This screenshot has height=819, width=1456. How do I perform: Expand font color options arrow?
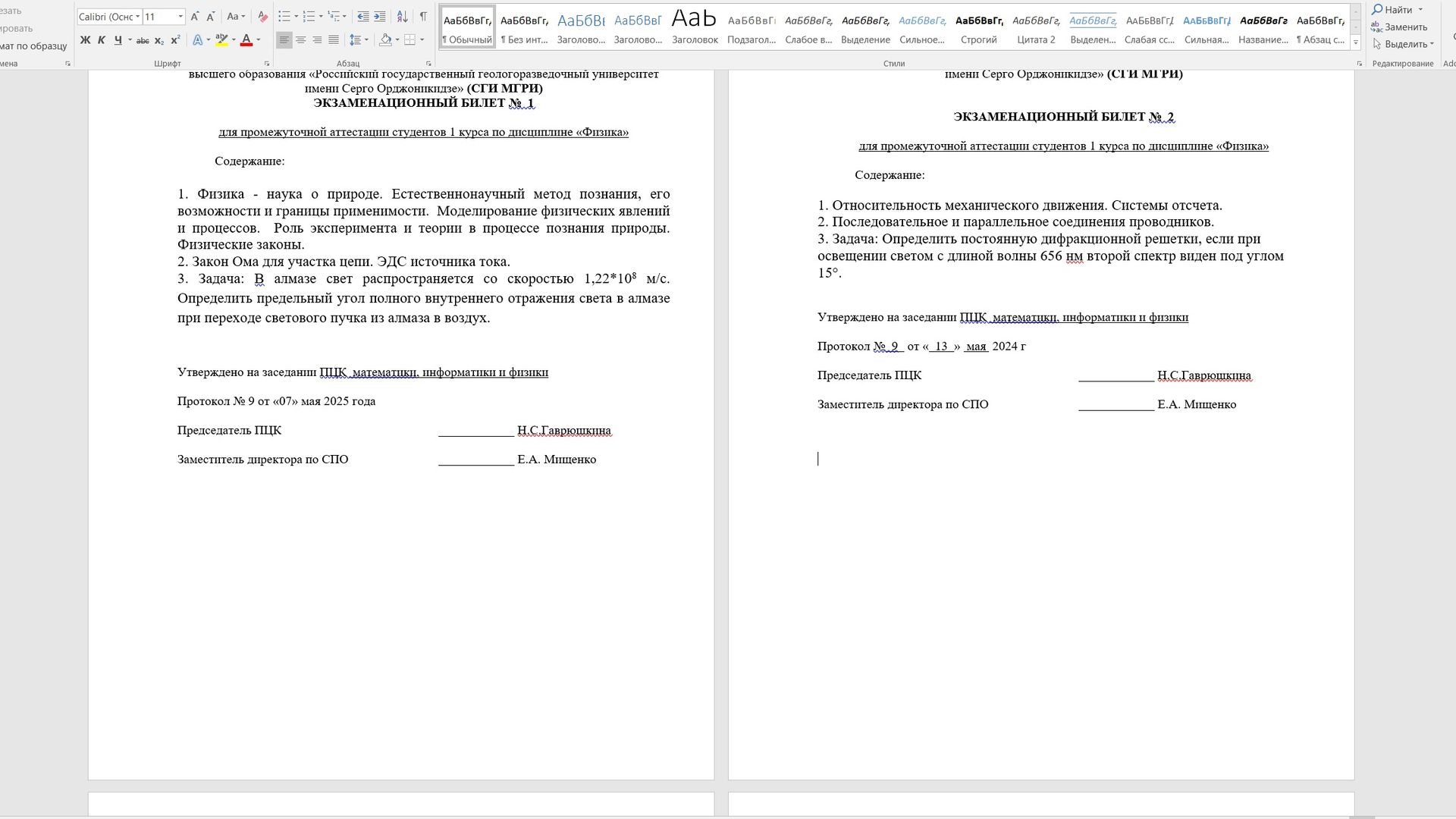pos(259,40)
